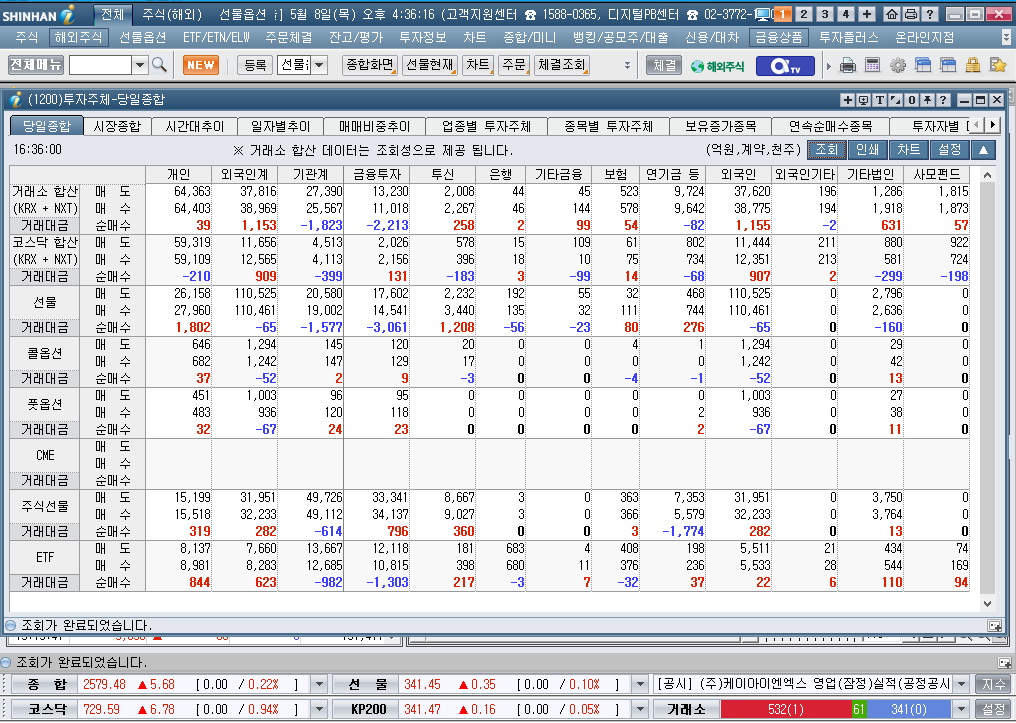Add a new virtual screen with plus button
Screen dimensions: 1016x723
pos(867,14)
